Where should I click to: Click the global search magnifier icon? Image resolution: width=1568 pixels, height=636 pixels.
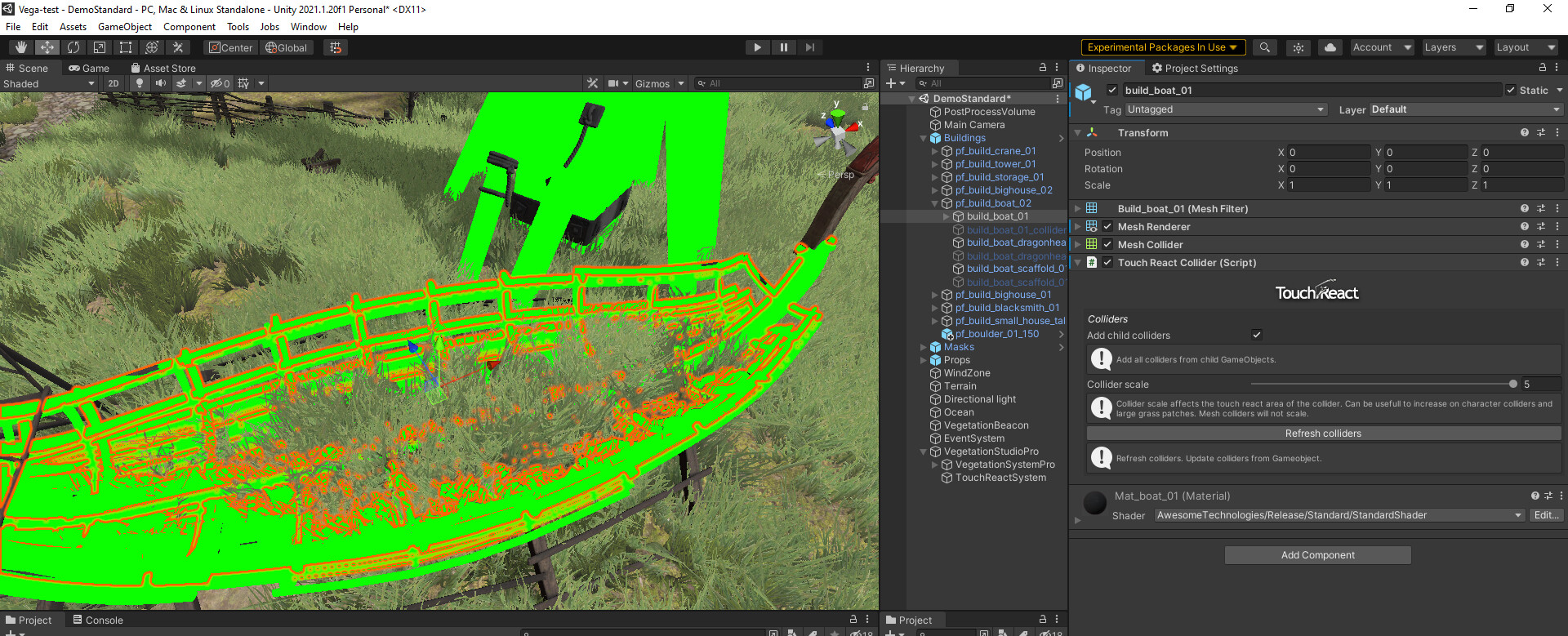tap(1265, 47)
